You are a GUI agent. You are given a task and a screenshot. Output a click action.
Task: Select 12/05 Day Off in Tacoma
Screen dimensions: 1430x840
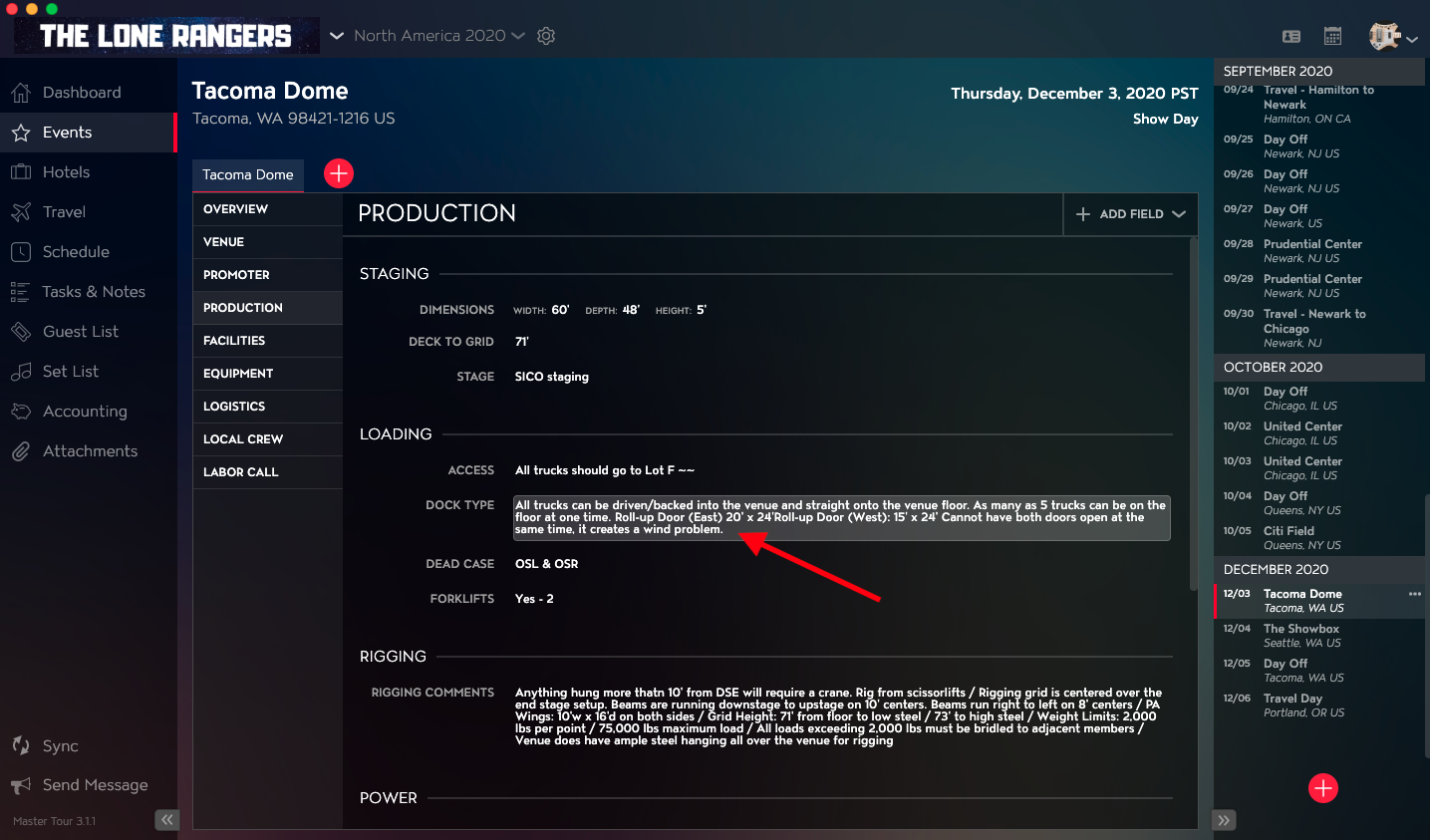click(1318, 671)
